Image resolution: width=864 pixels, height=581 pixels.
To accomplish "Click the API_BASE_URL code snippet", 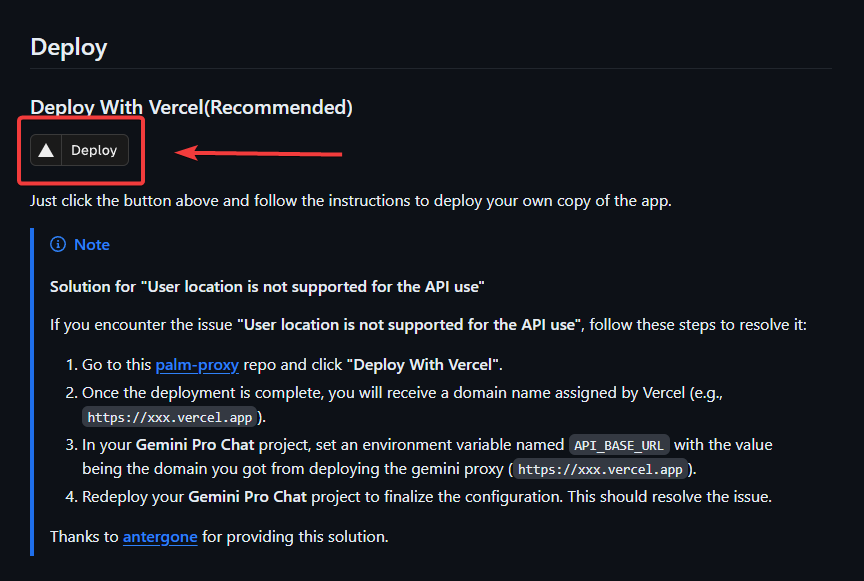I will coord(619,445).
